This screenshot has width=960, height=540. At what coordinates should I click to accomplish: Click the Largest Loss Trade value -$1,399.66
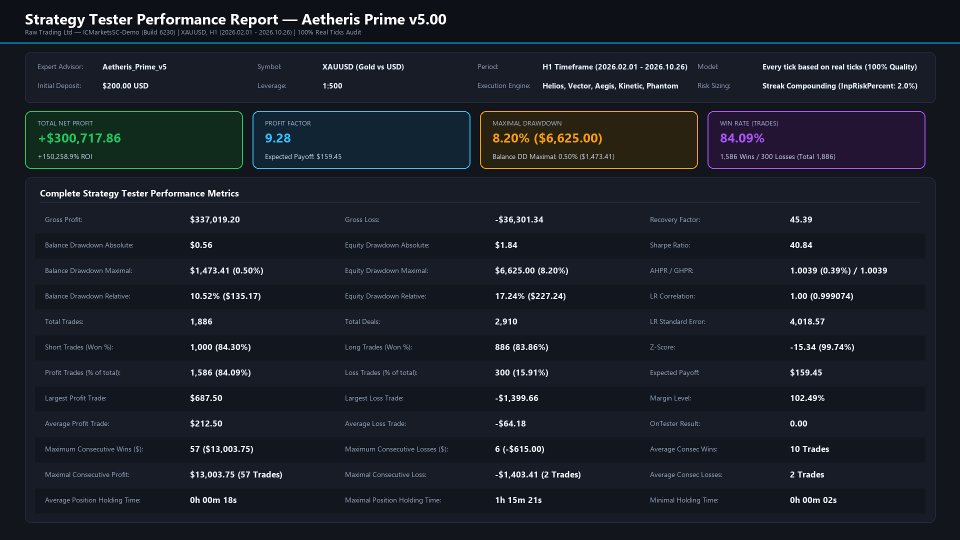(516, 398)
